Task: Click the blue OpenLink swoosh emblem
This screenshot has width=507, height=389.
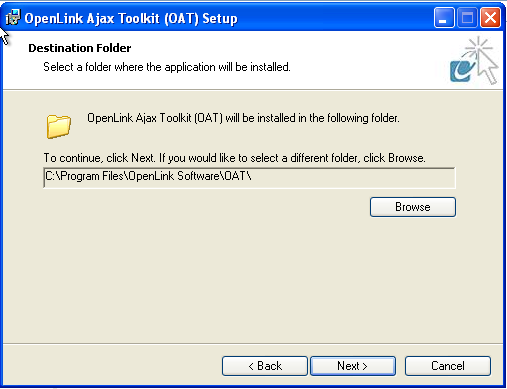Action: tap(462, 69)
